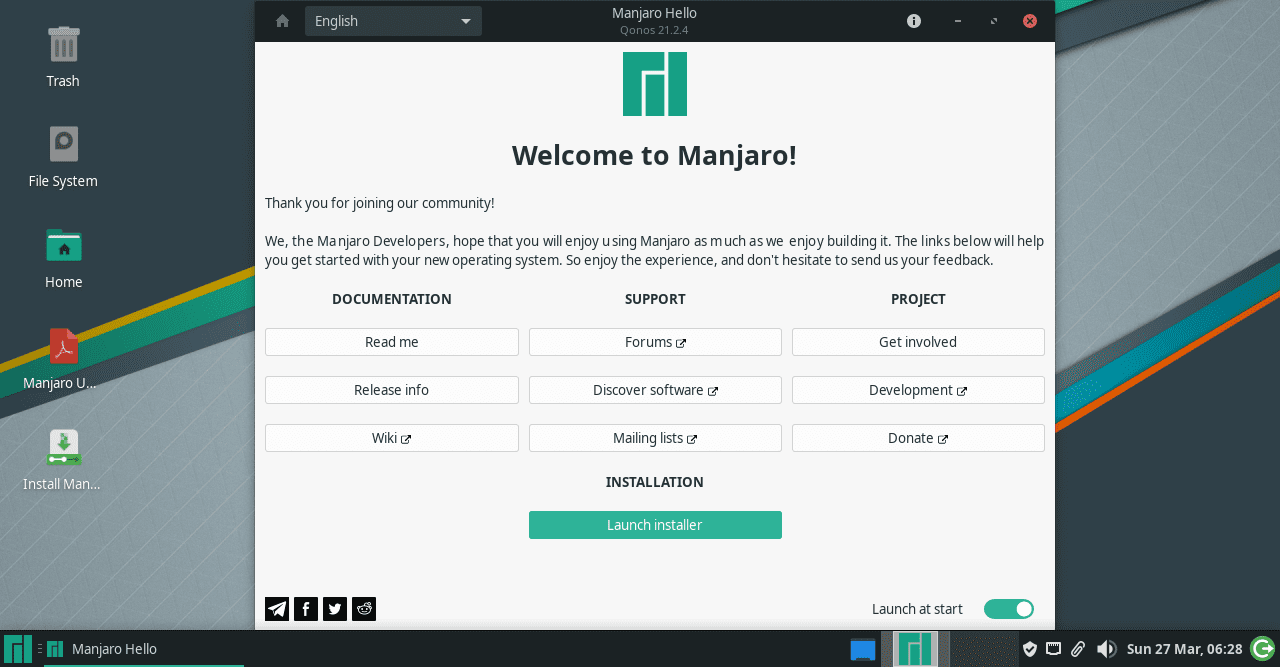
Task: Open the Read me documentation
Action: (392, 342)
